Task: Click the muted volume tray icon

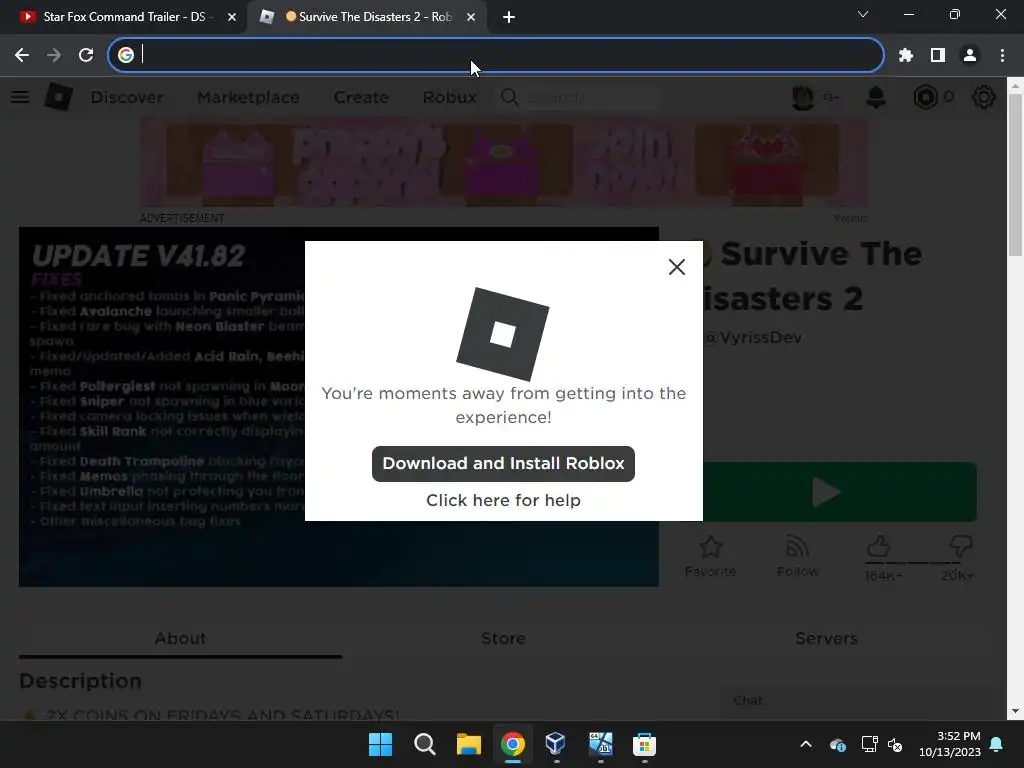Action: tap(895, 744)
